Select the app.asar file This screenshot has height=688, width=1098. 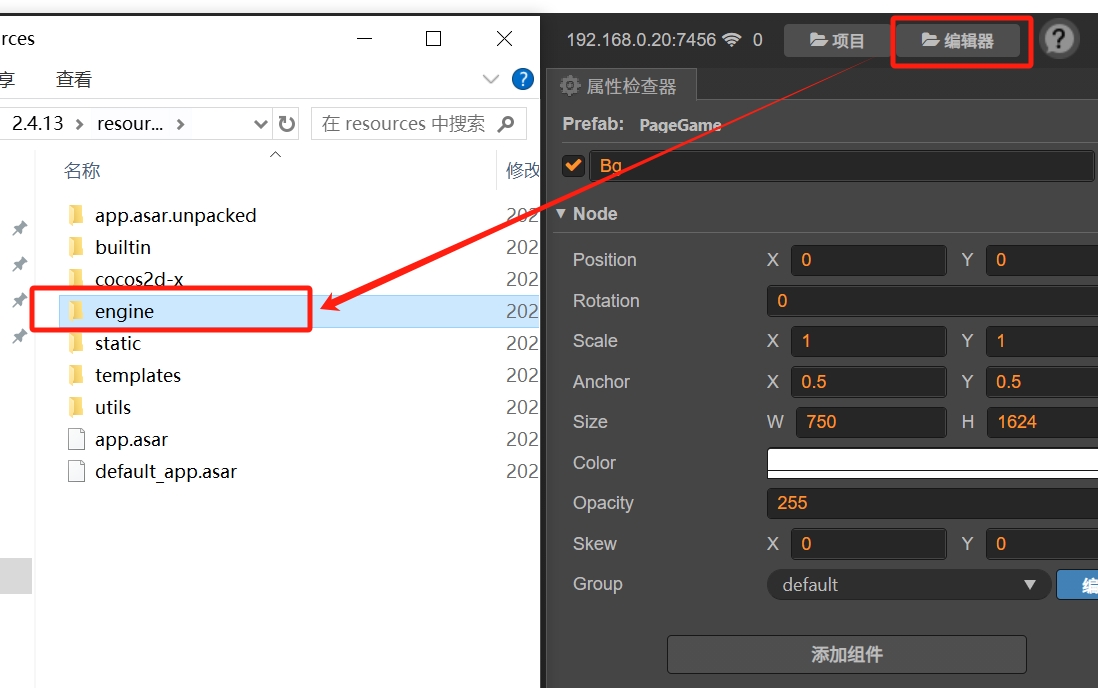click(x=131, y=439)
